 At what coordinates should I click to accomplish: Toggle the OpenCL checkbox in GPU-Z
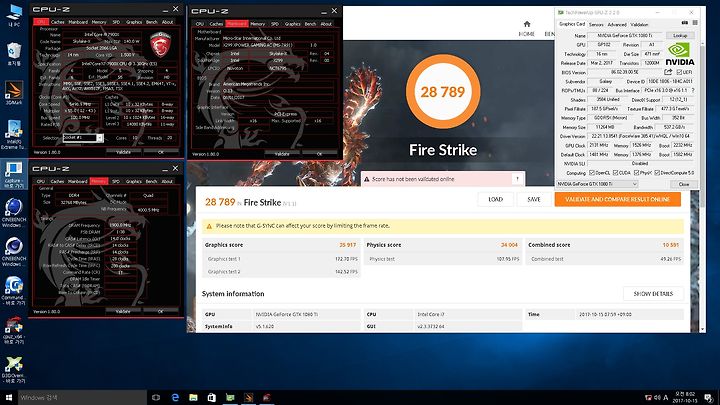point(591,173)
